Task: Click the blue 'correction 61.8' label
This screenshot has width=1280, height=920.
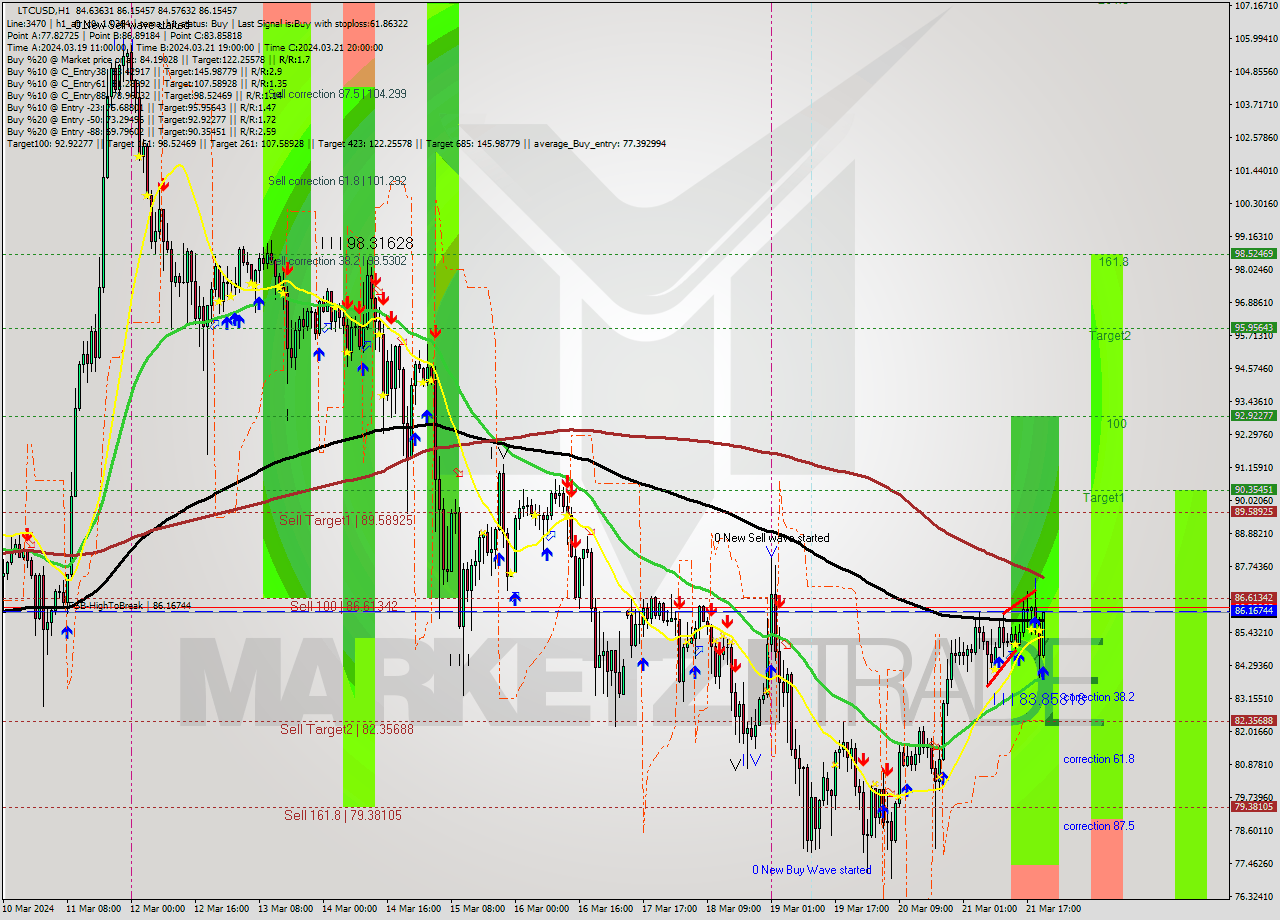Action: pyautogui.click(x=1098, y=759)
